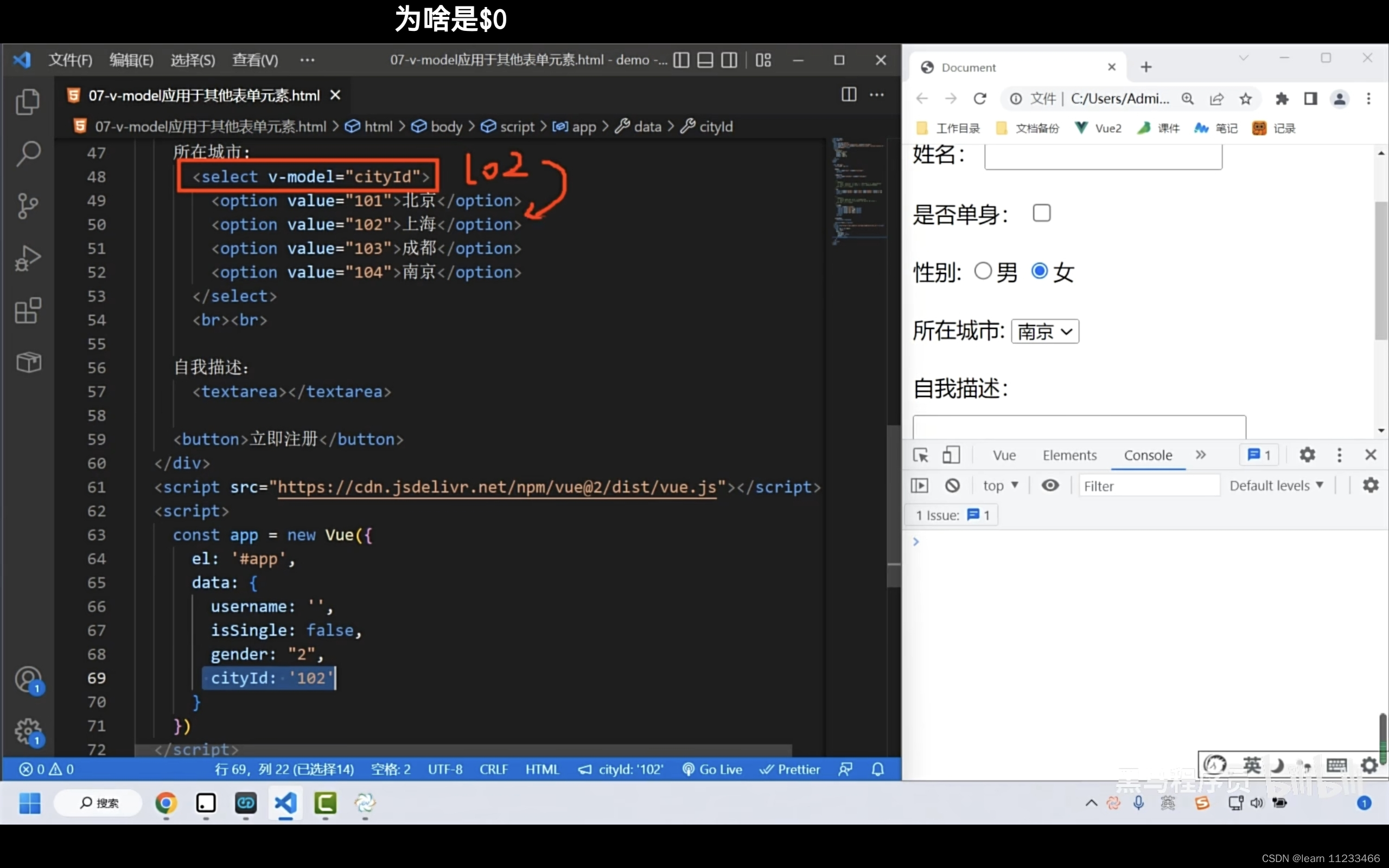The height and width of the screenshot is (868, 1389).
Task: Open the VS Code Explorer panel
Action: 28,101
